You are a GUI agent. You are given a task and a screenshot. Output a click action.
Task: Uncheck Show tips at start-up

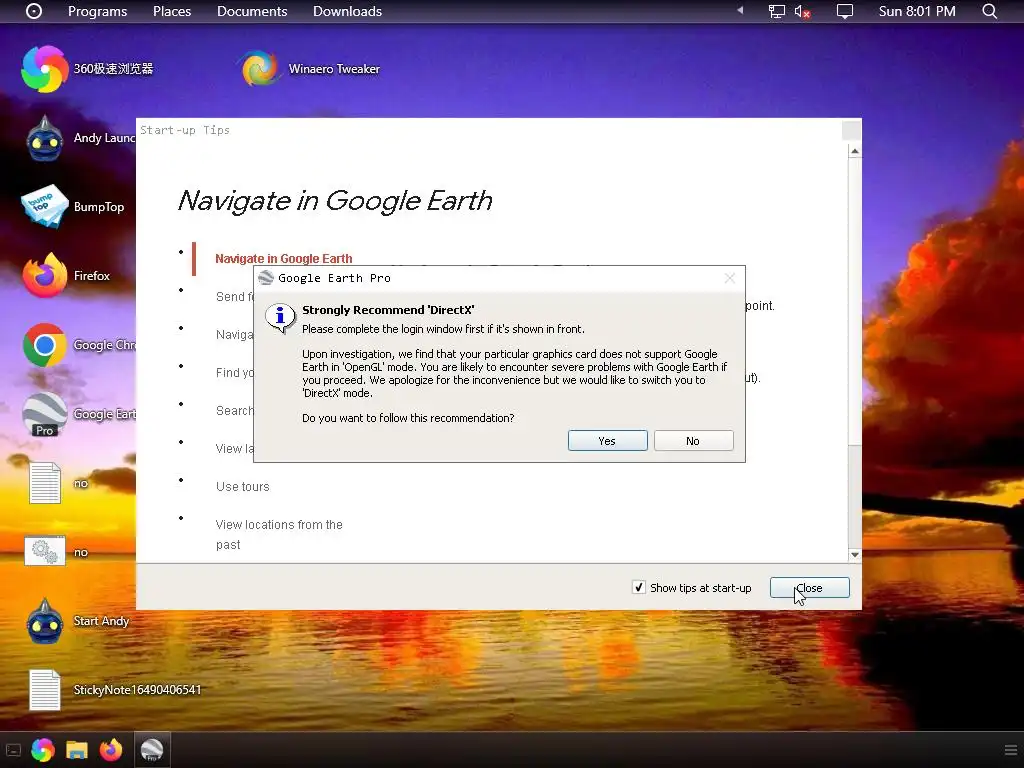pos(639,587)
